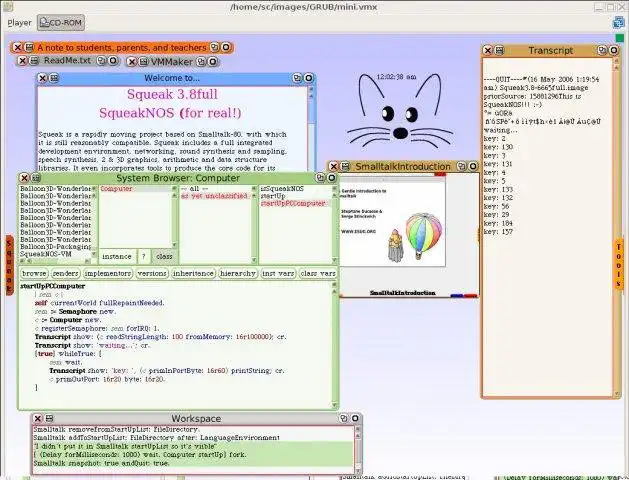Expand the note to students window
Screen dimensions: 629x480
226,47
